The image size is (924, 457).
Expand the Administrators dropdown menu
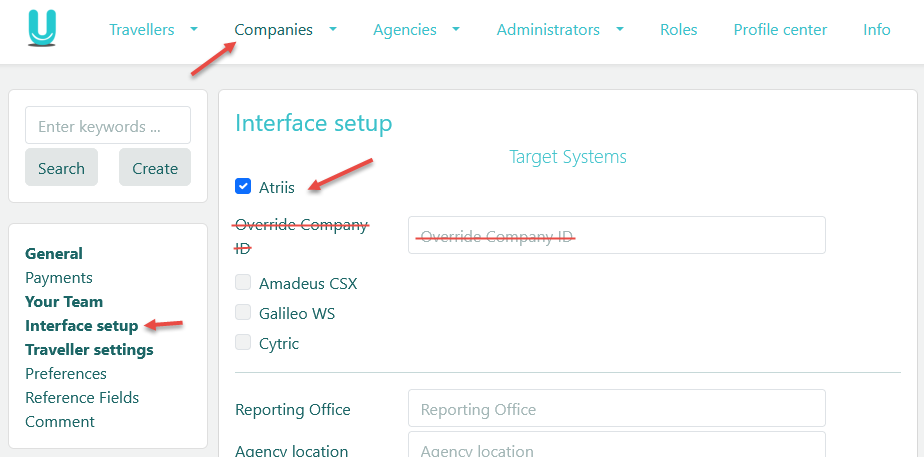coord(560,30)
